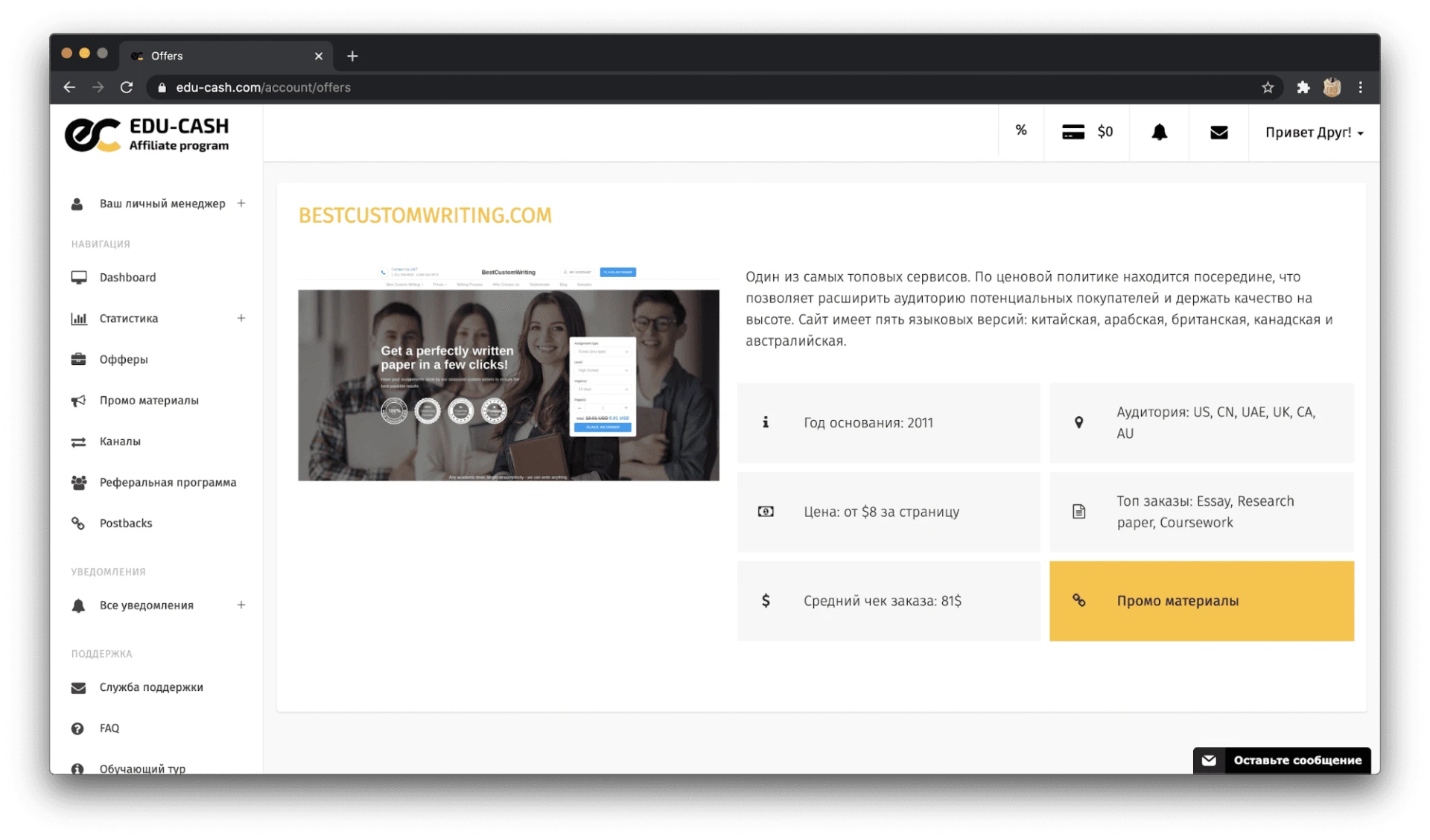Click the Служба поддержки envelope icon
The height and width of the screenshot is (840, 1430).
pos(78,687)
